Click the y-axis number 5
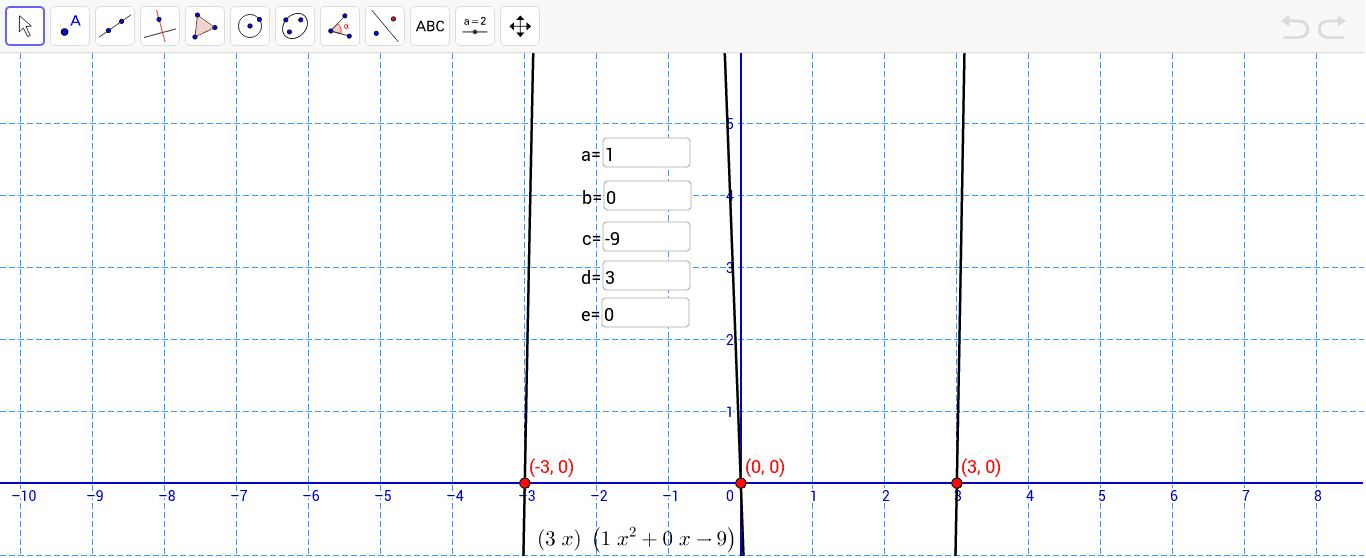The width and height of the screenshot is (1366, 558). (731, 124)
